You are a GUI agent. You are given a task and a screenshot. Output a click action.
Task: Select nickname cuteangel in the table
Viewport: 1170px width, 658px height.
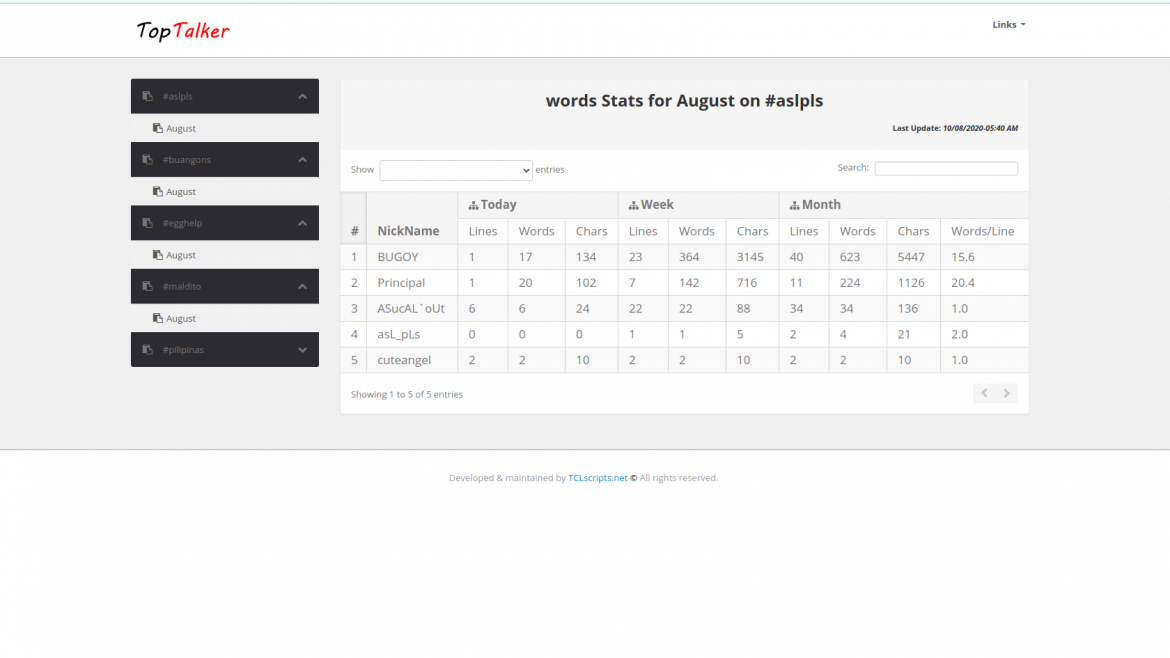point(404,360)
